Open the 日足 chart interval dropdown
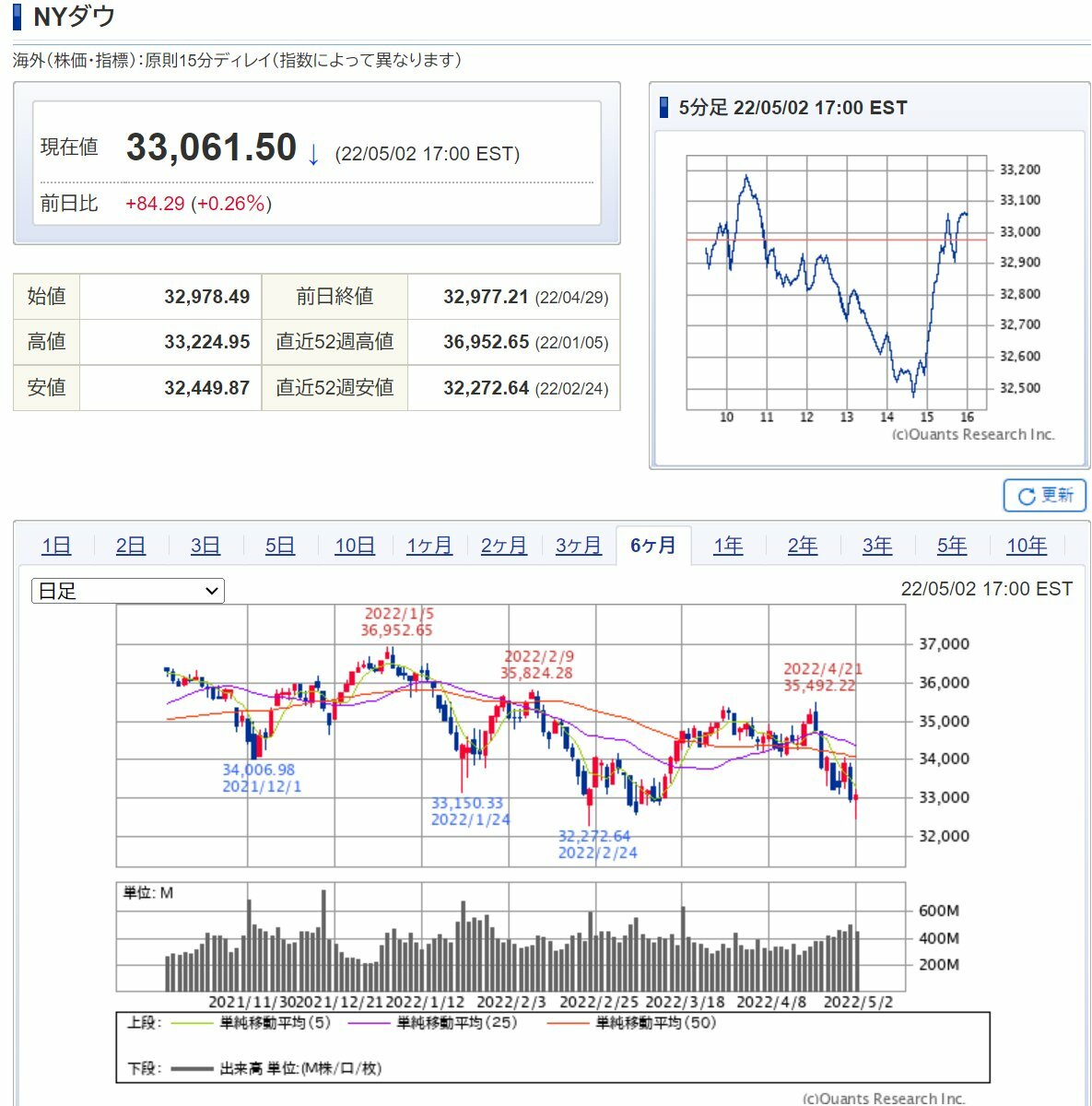This screenshot has height=1106, width=1092. click(x=128, y=591)
